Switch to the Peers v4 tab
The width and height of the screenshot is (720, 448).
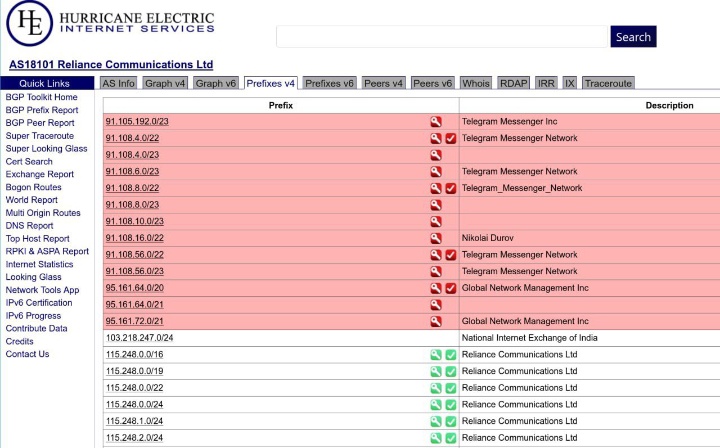pos(383,83)
